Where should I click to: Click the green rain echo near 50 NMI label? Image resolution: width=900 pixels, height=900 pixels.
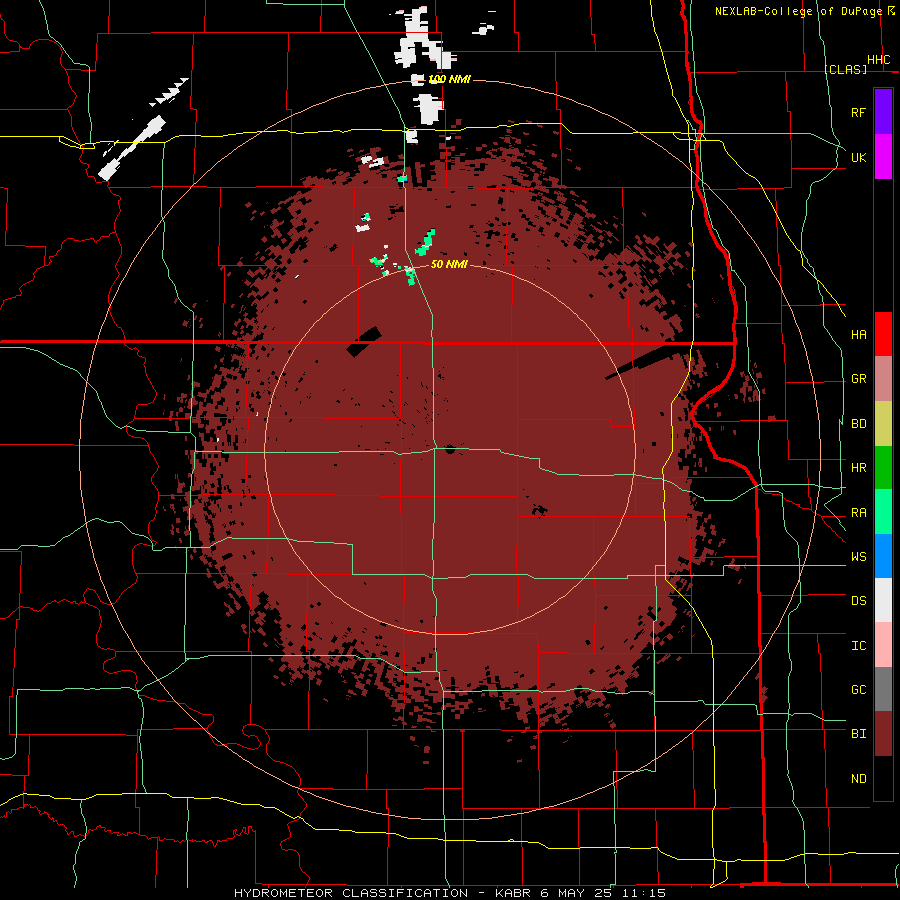click(x=425, y=242)
